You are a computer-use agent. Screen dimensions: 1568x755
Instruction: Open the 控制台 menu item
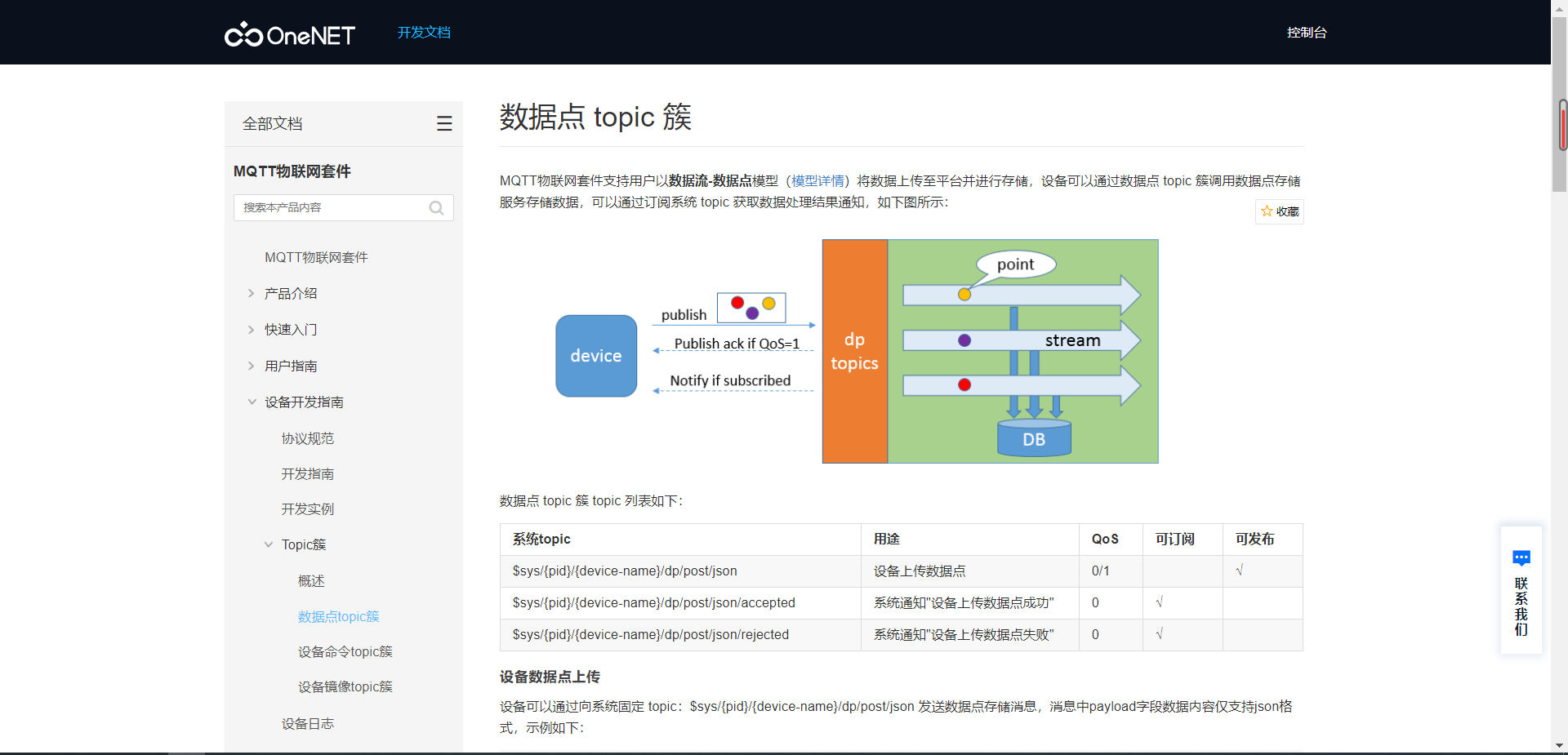coord(1306,33)
